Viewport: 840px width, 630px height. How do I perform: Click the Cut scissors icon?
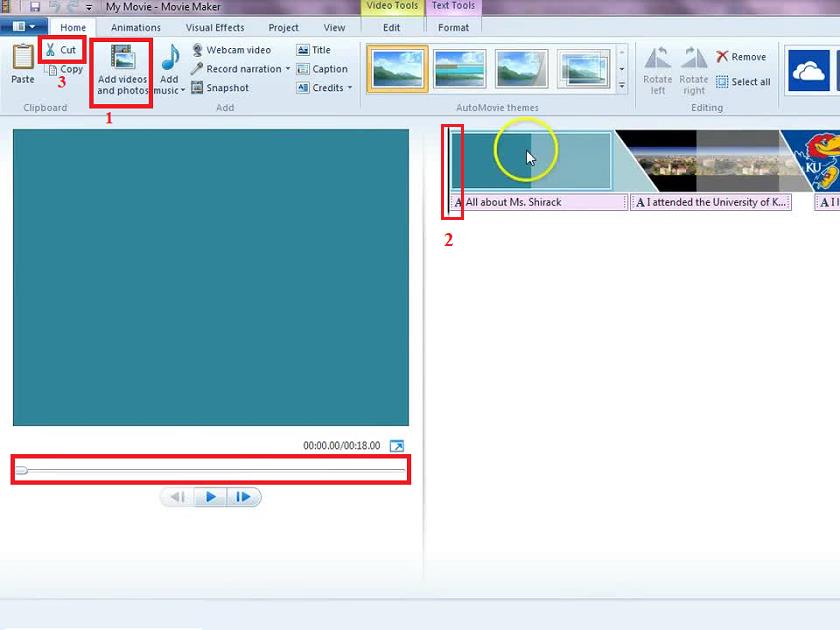pos(50,49)
